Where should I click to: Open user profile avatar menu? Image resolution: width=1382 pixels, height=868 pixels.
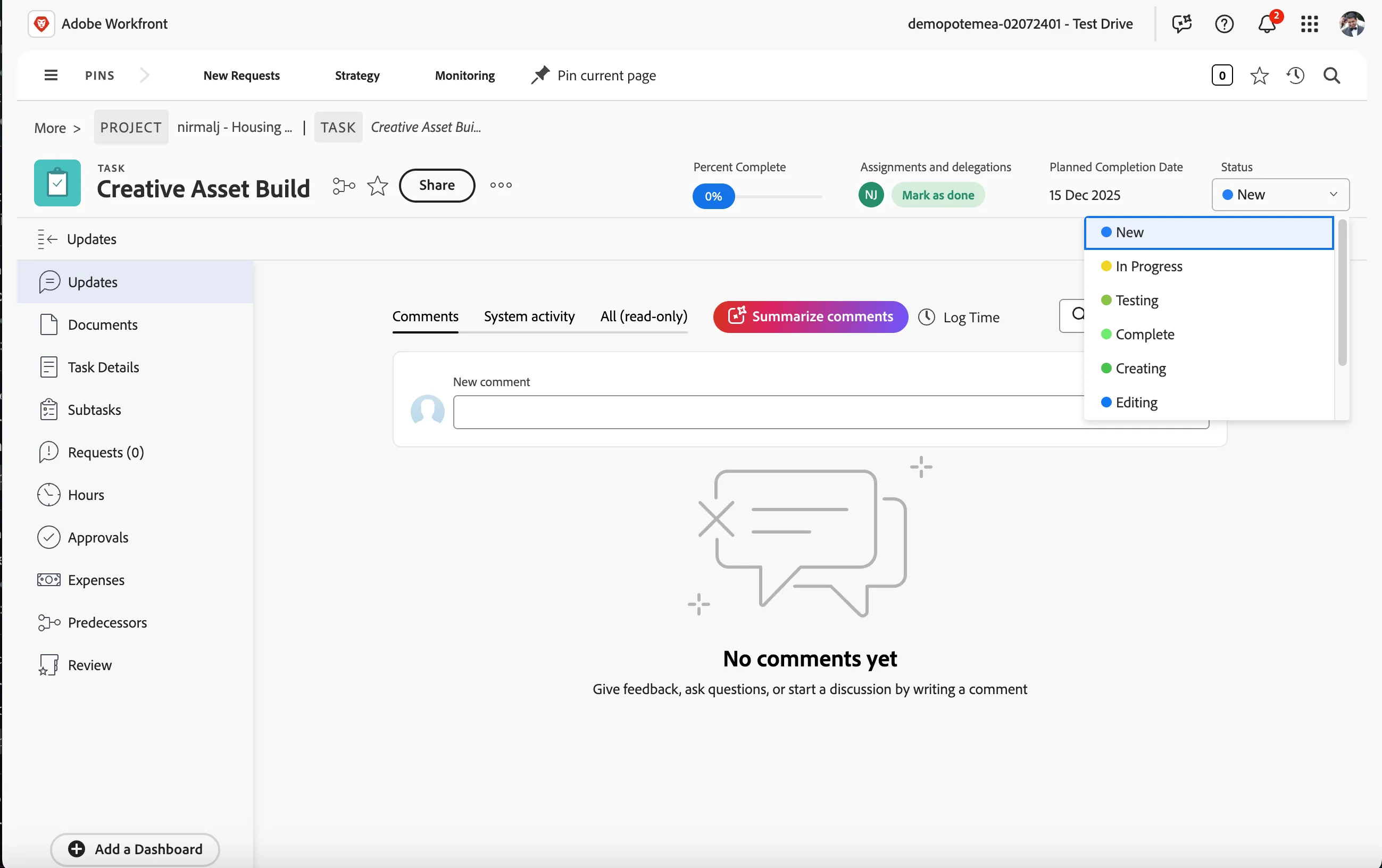(1352, 24)
